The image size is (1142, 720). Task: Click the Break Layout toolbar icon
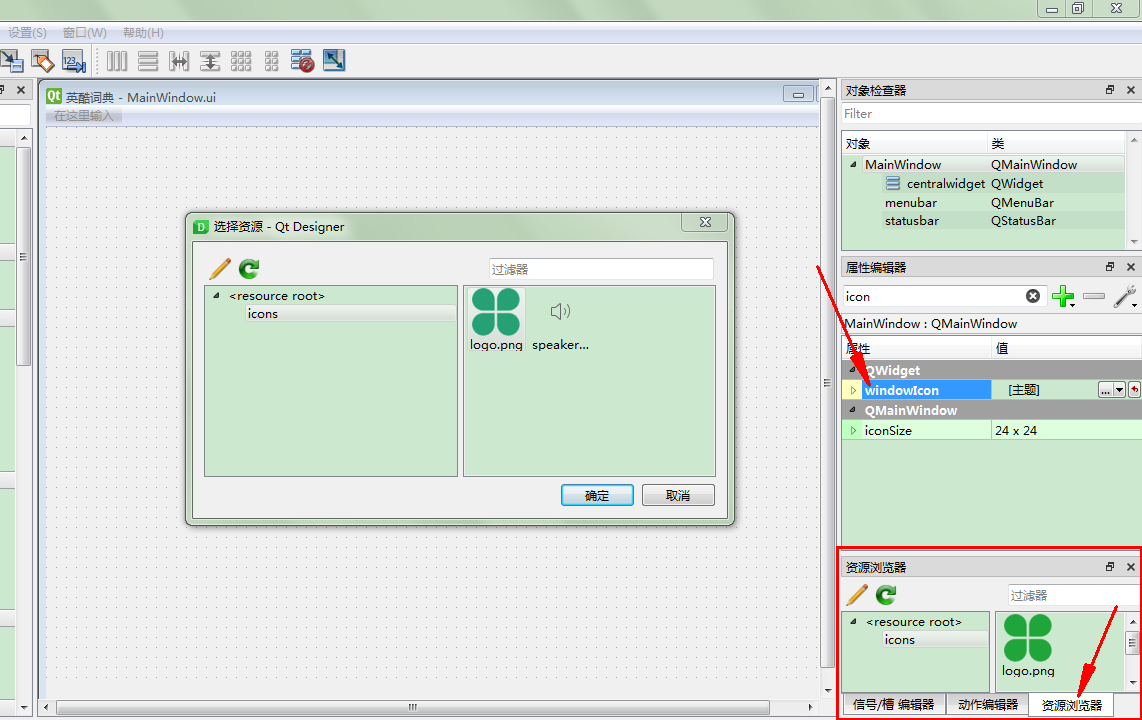tap(302, 61)
